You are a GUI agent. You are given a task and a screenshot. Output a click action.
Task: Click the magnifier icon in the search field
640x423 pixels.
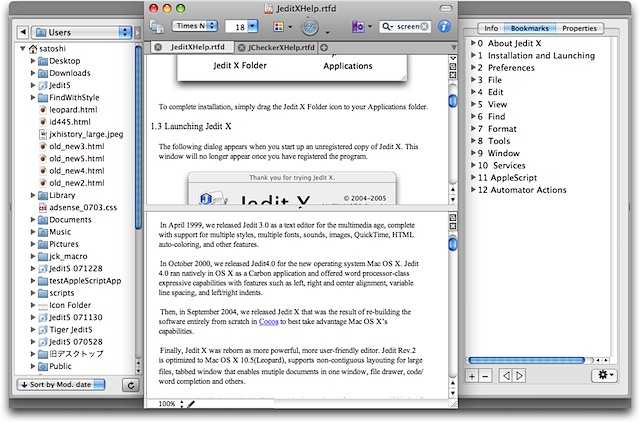[x=385, y=27]
